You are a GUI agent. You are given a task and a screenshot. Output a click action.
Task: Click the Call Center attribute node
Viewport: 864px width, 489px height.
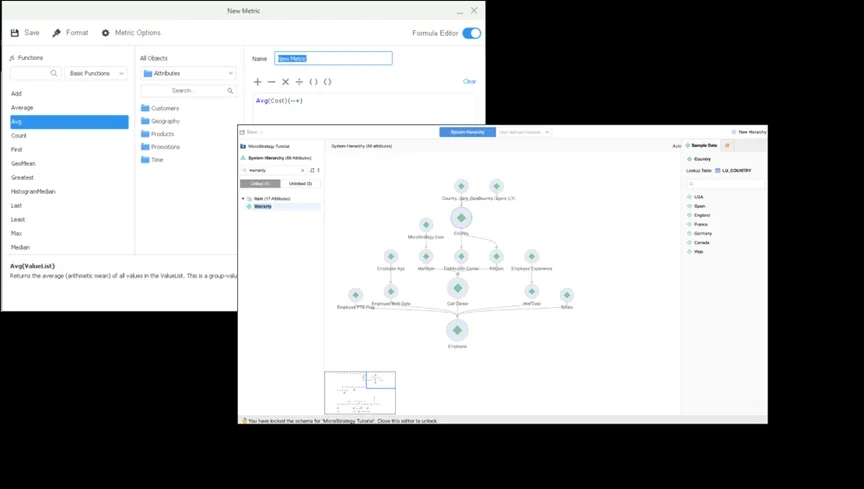(457, 288)
